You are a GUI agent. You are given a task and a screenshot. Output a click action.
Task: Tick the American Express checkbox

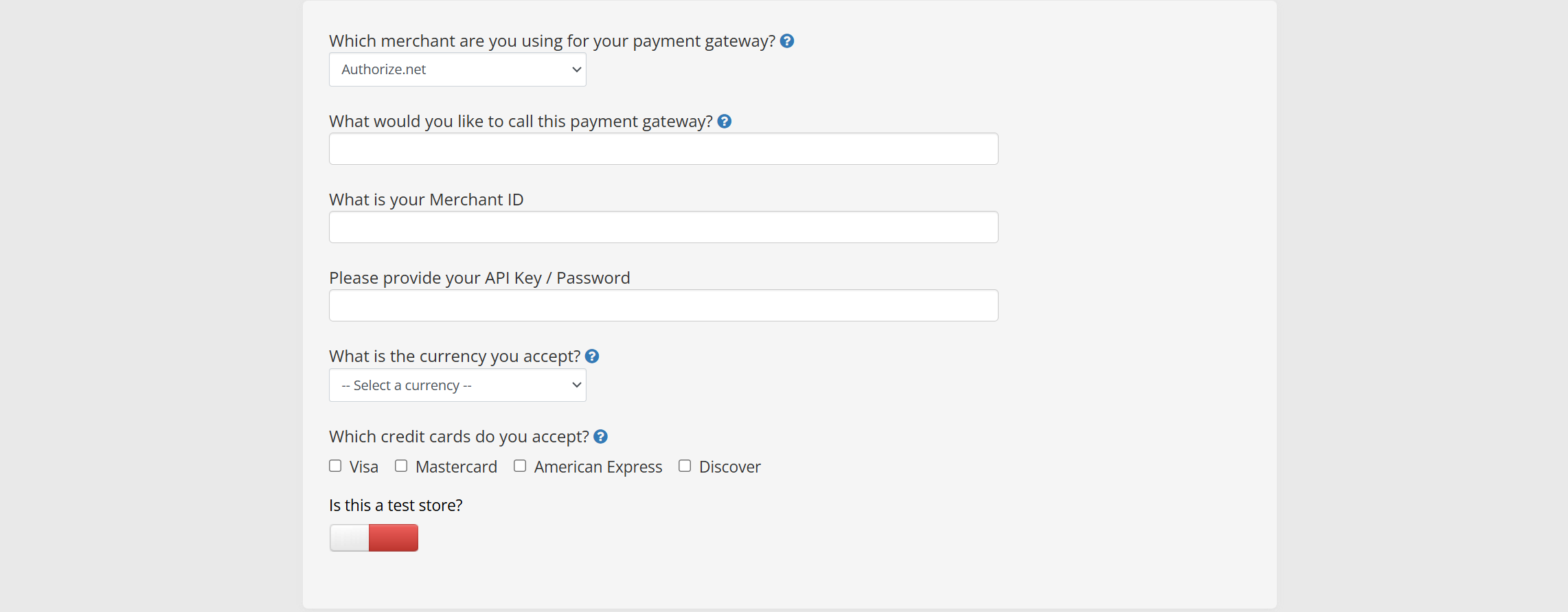point(520,466)
